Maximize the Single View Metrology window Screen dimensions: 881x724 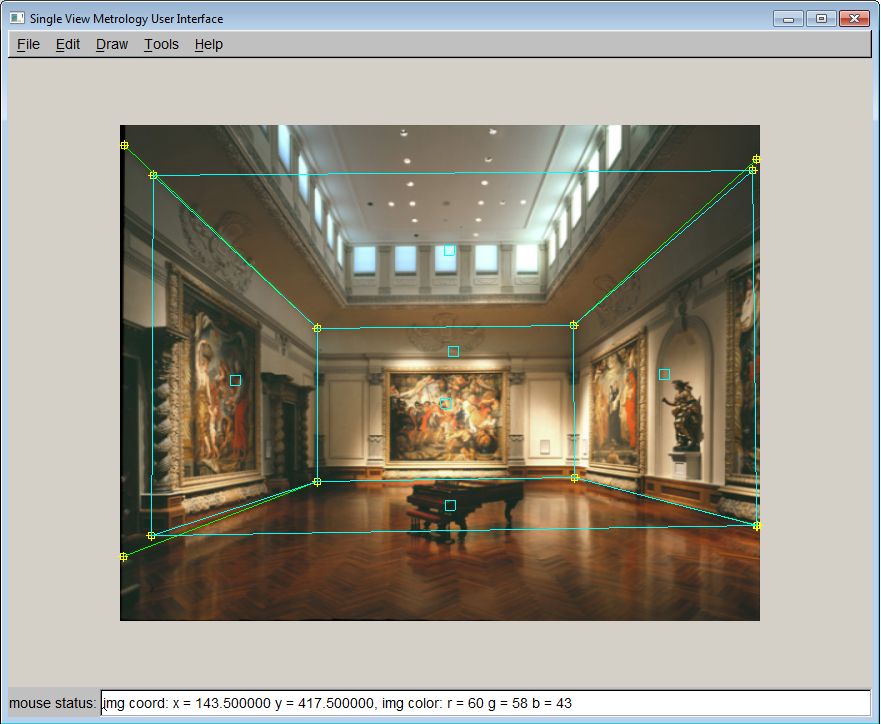[821, 19]
